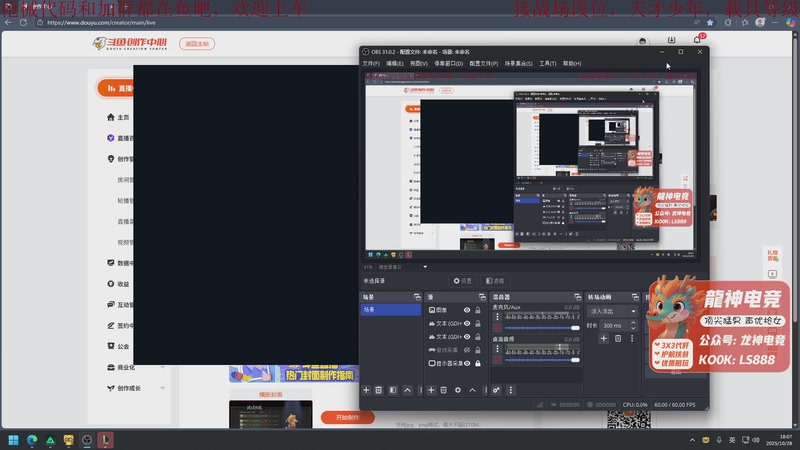Viewport: 800px width, 450px height.
Task: Open 淡入淡出 transition dropdown
Action: pyautogui.click(x=612, y=311)
